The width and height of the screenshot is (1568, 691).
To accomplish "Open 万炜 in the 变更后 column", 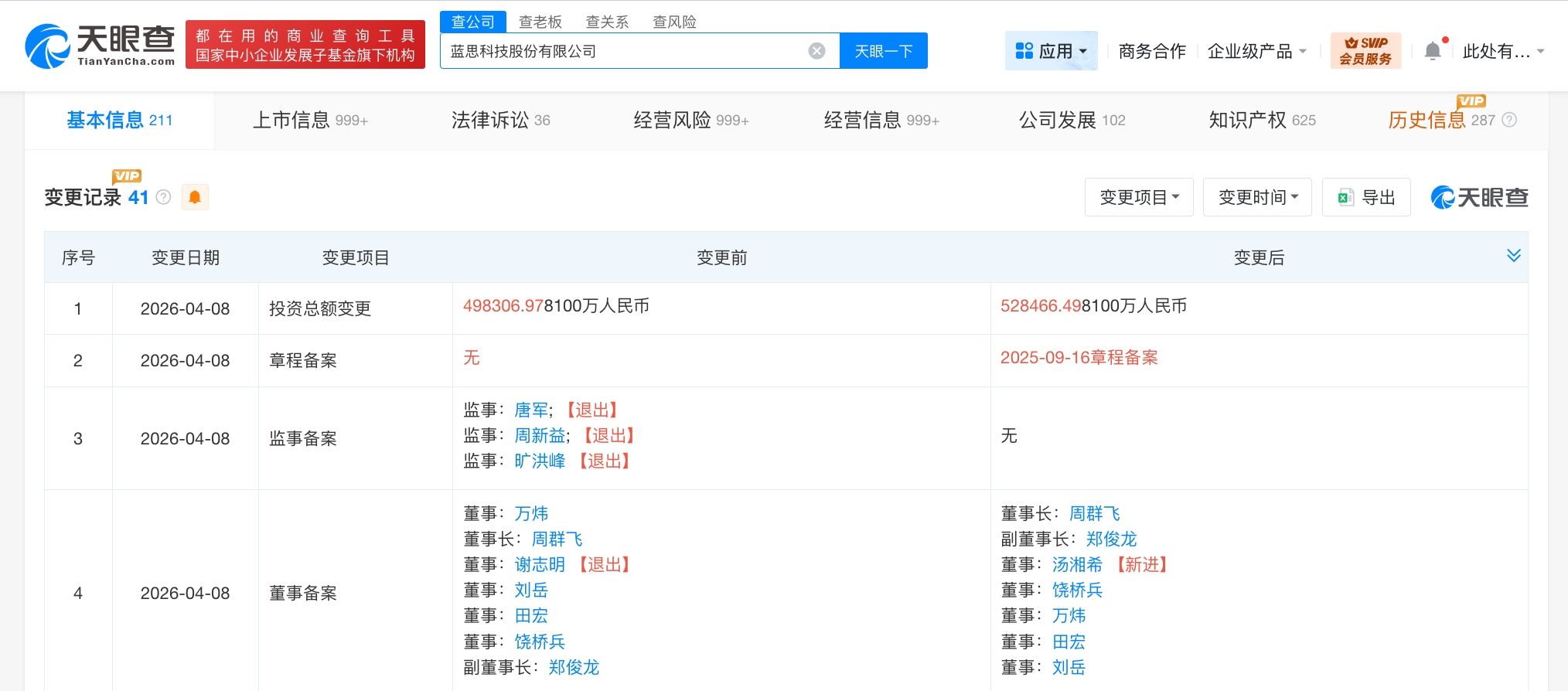I will [1069, 615].
